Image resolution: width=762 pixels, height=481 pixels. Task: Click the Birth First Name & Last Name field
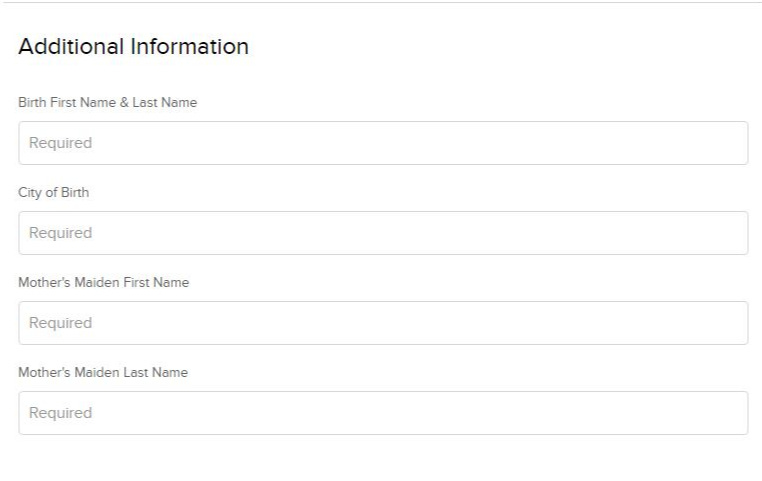pyautogui.click(x=383, y=143)
